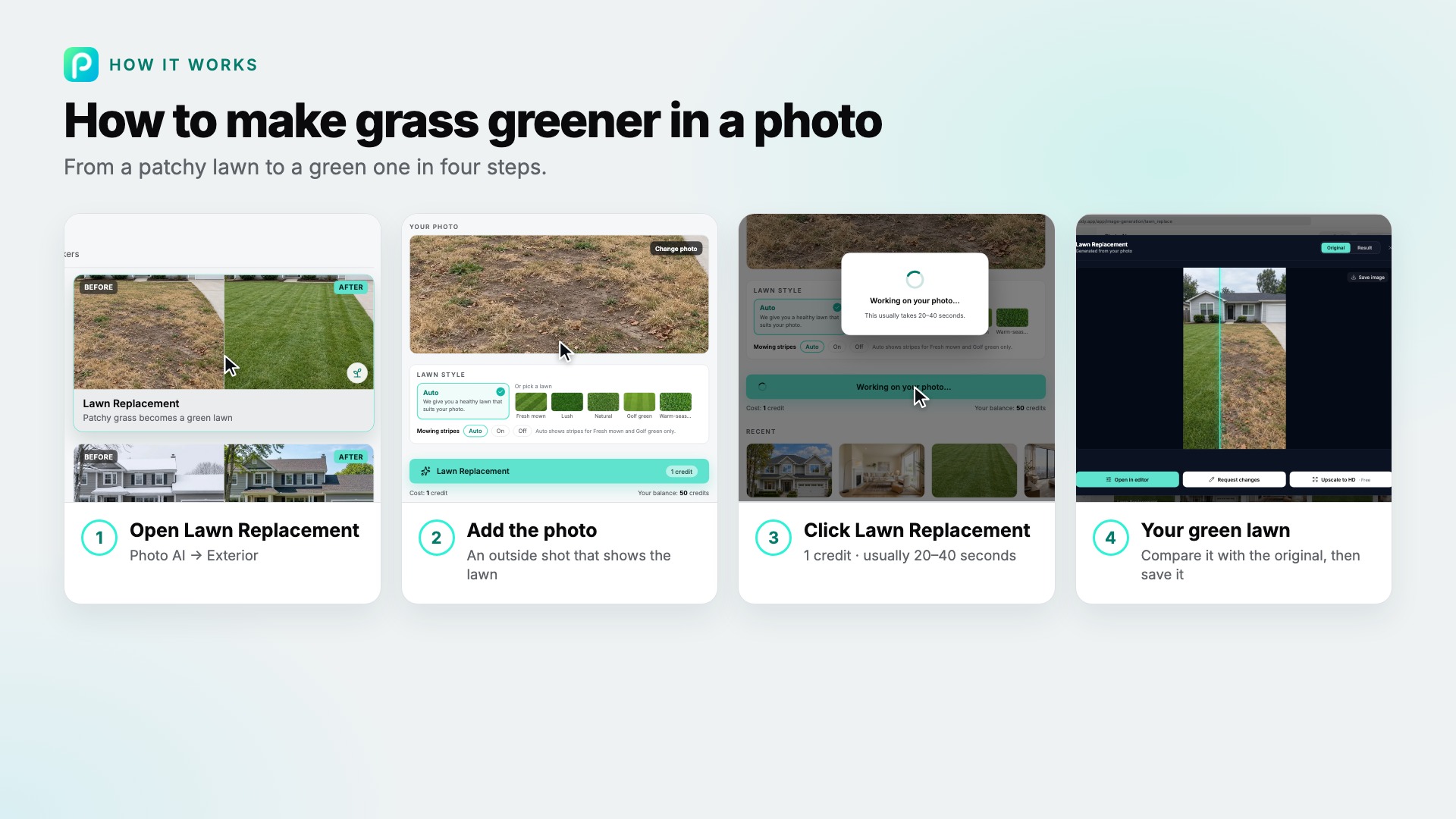1456x819 pixels.
Task: Click the before/after divider on the Lawn Replacement card
Action: pyautogui.click(x=224, y=332)
